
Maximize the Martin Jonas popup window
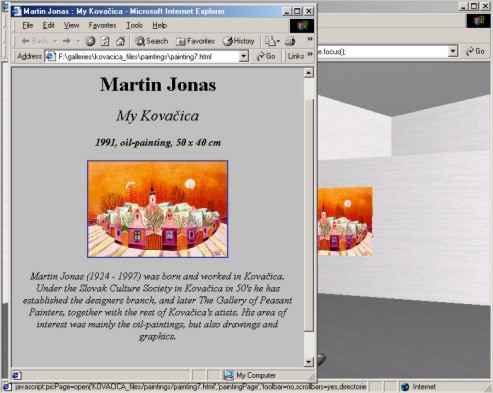(297, 11)
